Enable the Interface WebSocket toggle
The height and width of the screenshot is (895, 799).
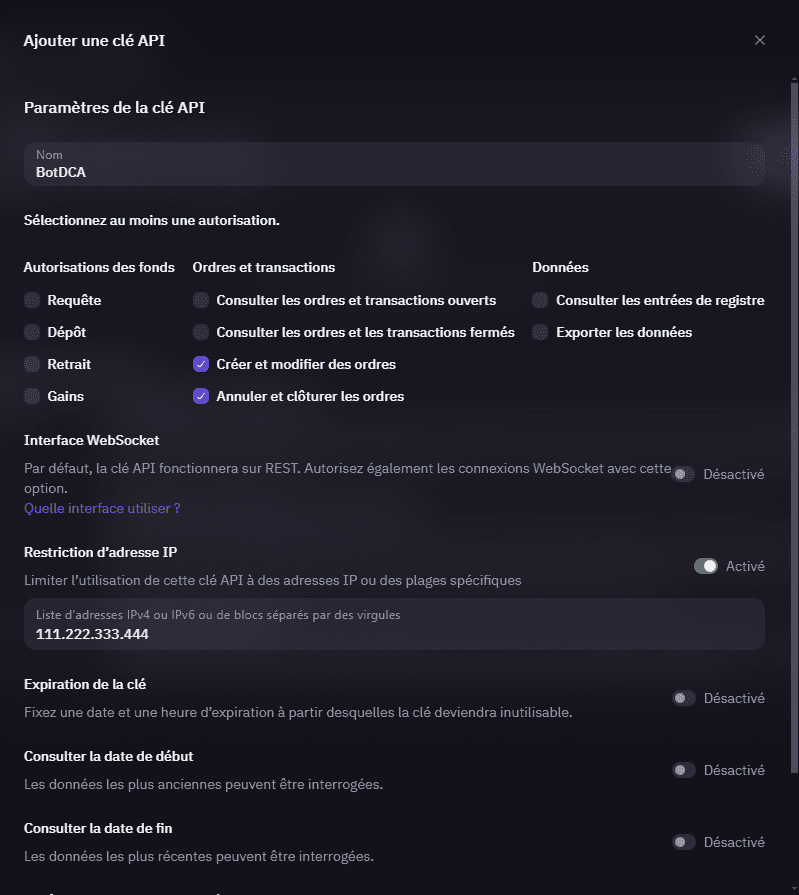[x=684, y=474]
